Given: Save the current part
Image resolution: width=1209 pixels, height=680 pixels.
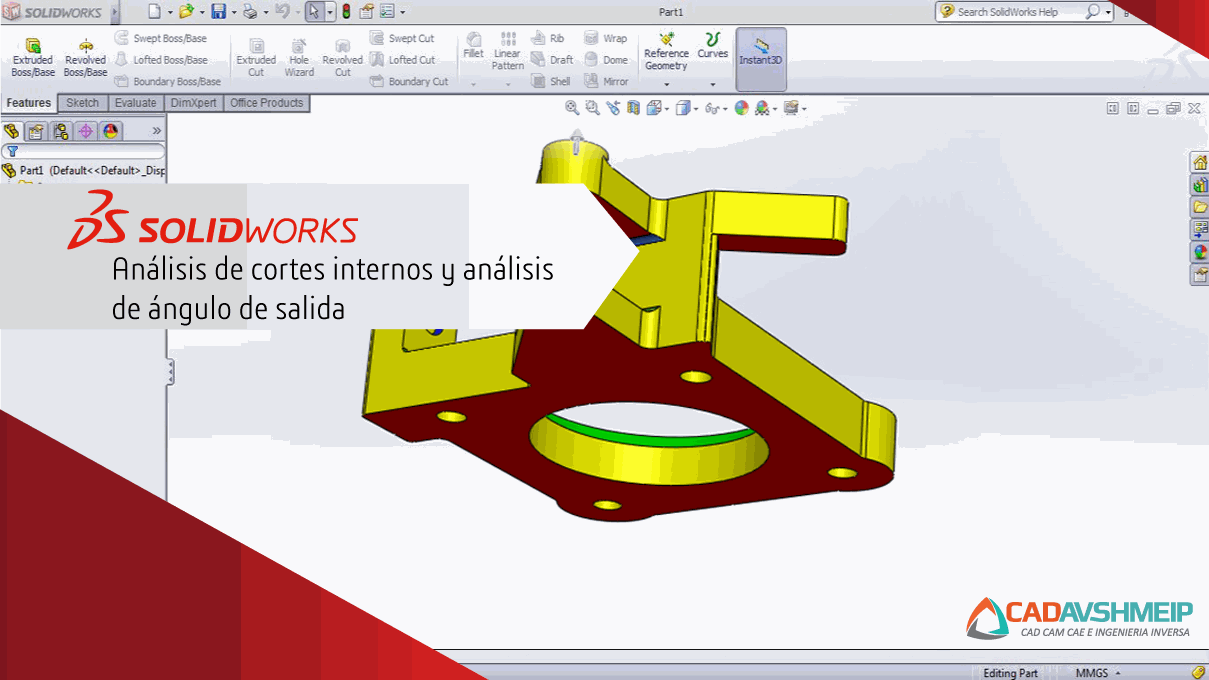Looking at the screenshot, I should (x=218, y=12).
